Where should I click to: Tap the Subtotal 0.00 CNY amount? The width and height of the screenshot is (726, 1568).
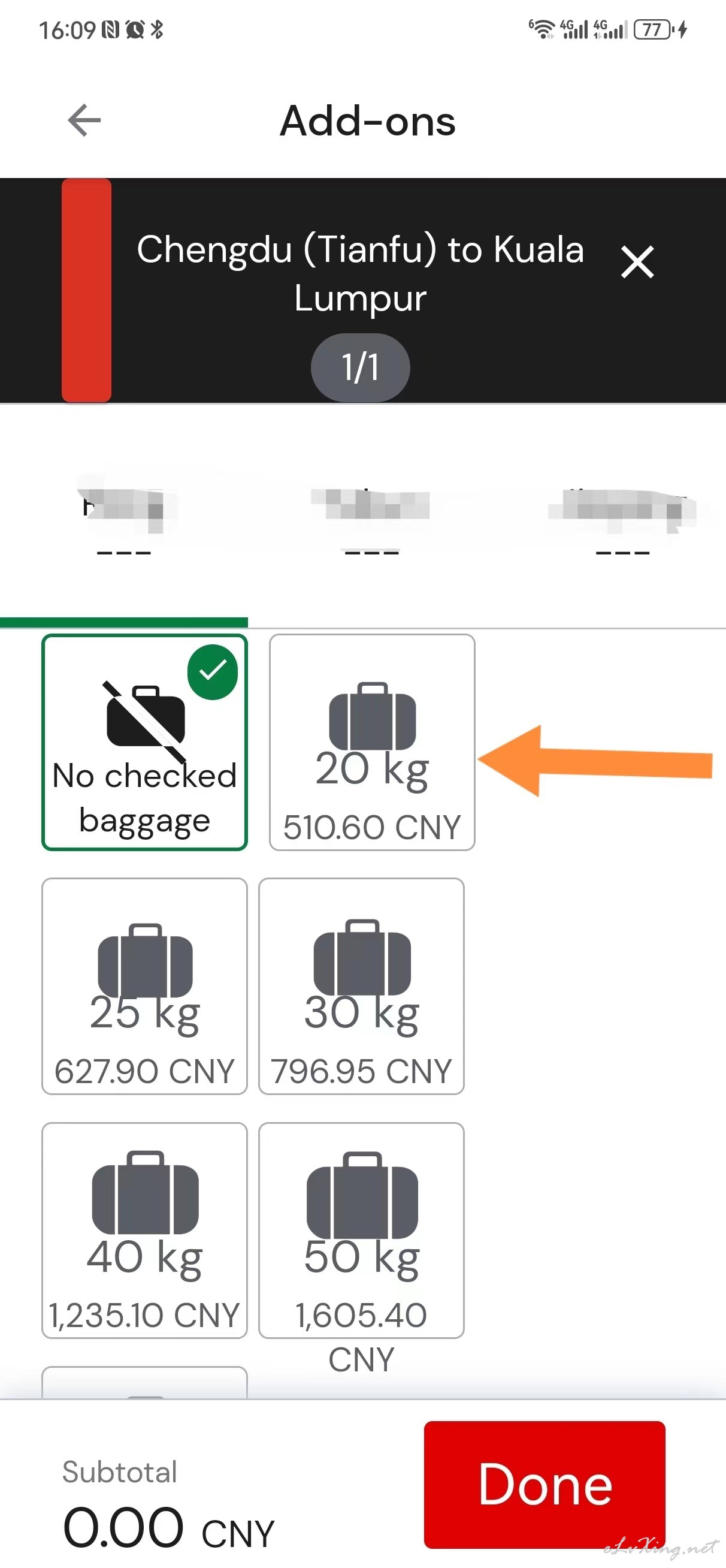[168, 1527]
